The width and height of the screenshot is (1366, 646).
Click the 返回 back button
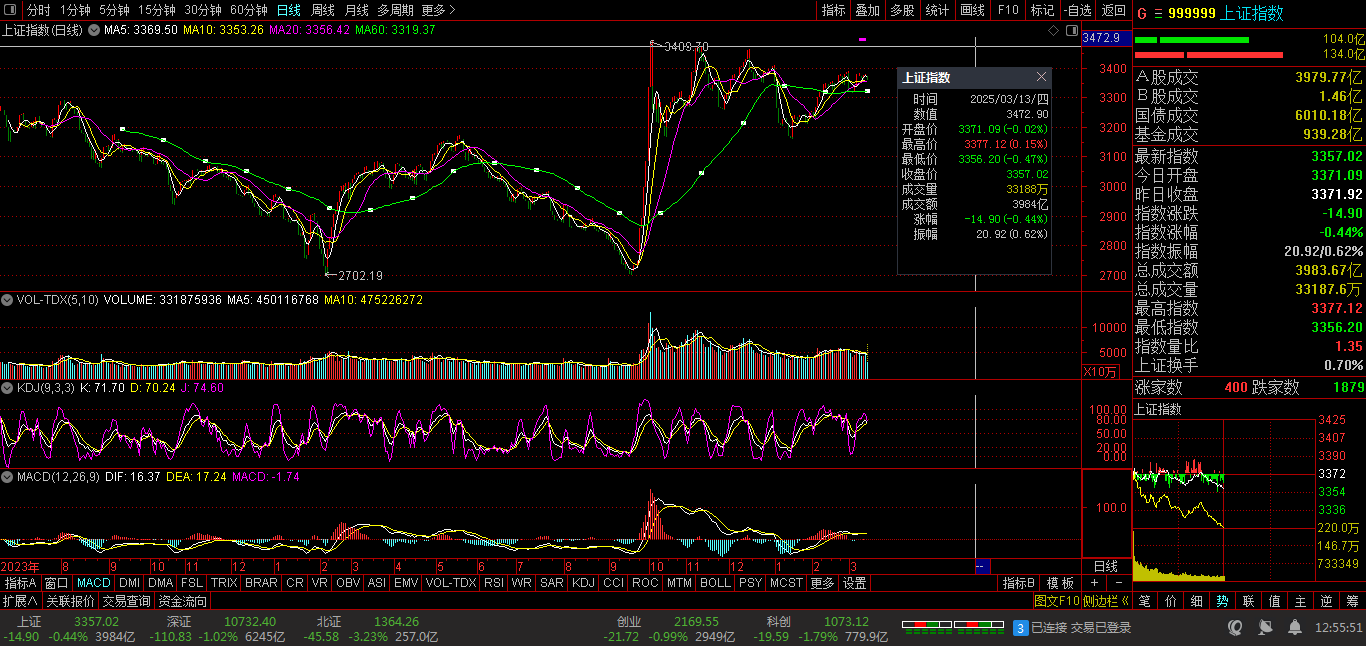(1113, 10)
